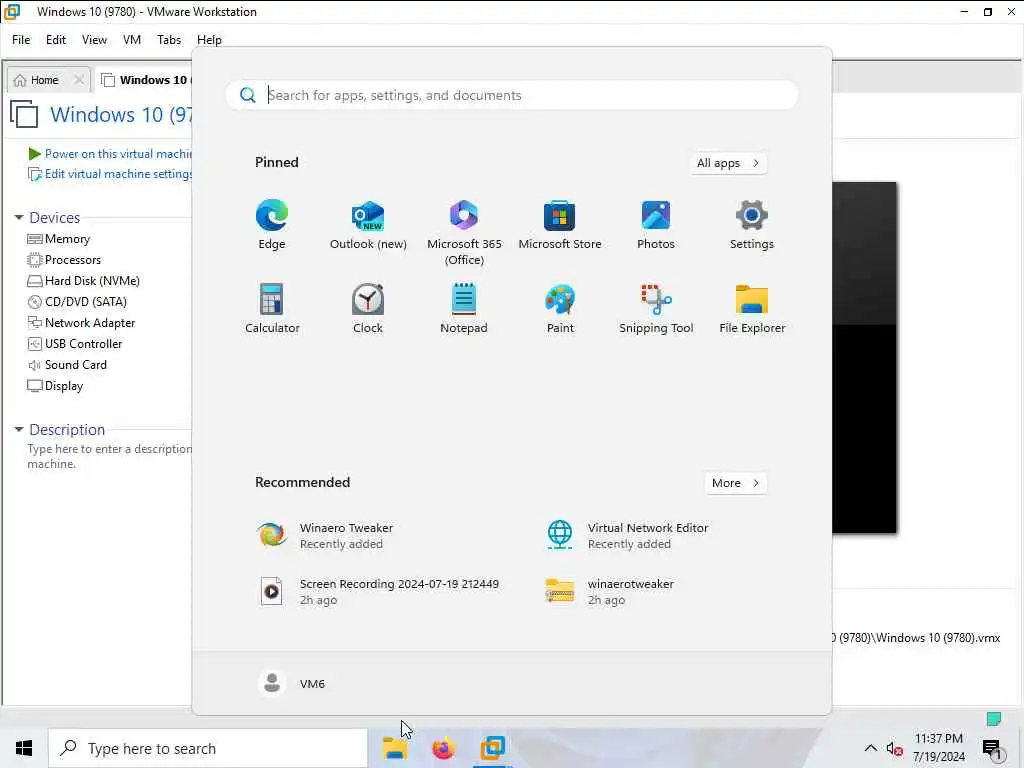1024x768 pixels.
Task: Open the Edge pinned app
Action: tap(272, 225)
